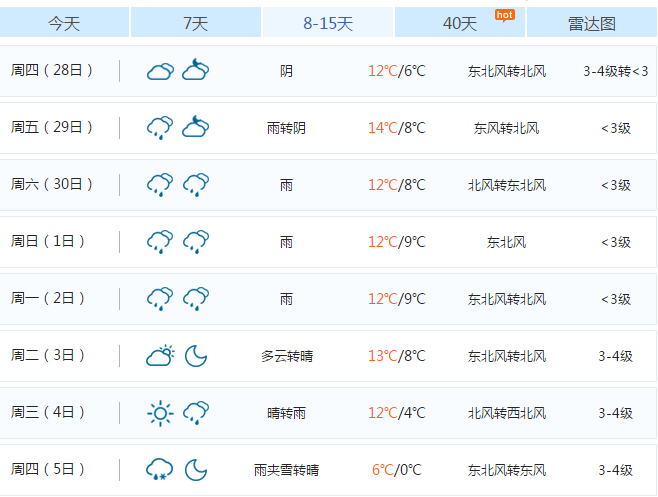658x497 pixels.
Task: Click night rain icon for 周六 30日
Action: (196, 185)
